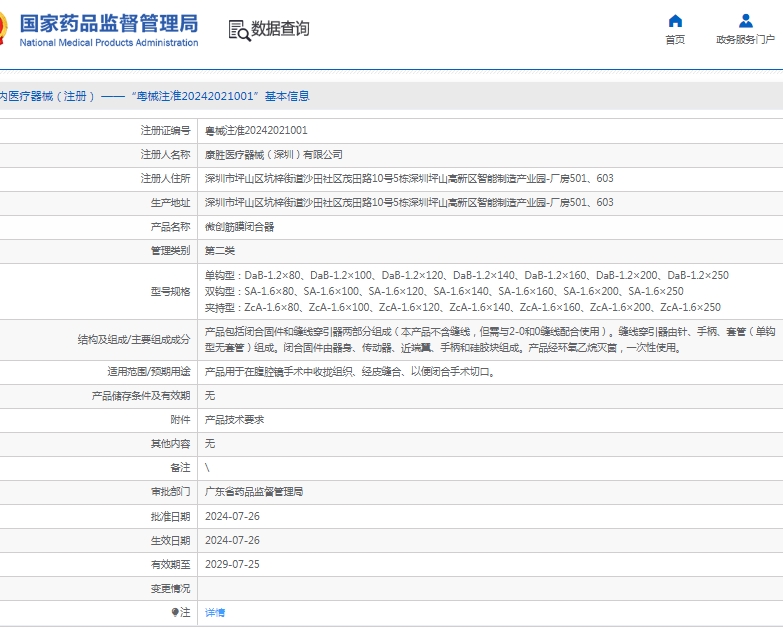Go to 首页 text link
Screen dimensions: 783x632
(675, 39)
